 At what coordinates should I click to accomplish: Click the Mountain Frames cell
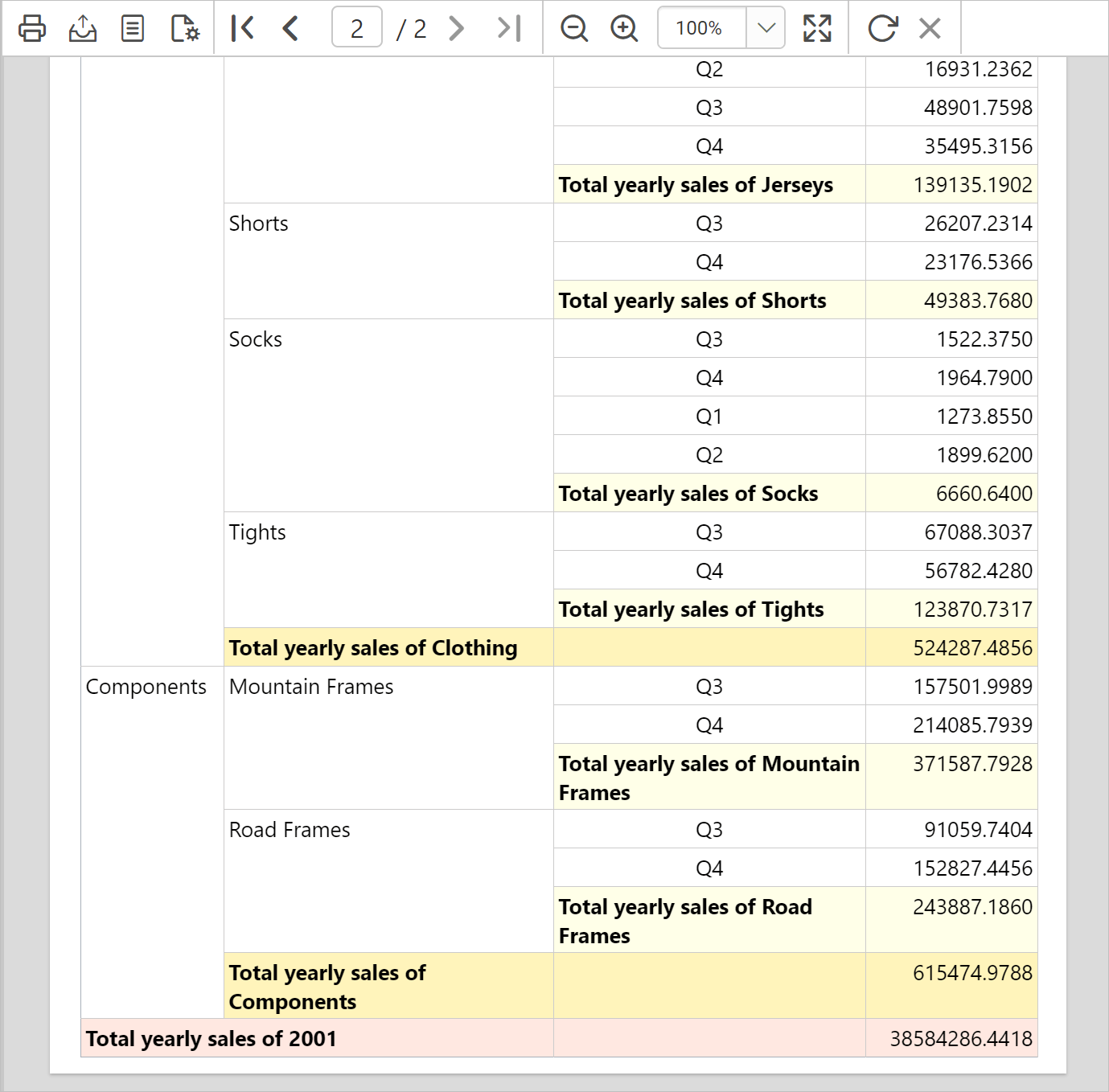tap(388, 737)
